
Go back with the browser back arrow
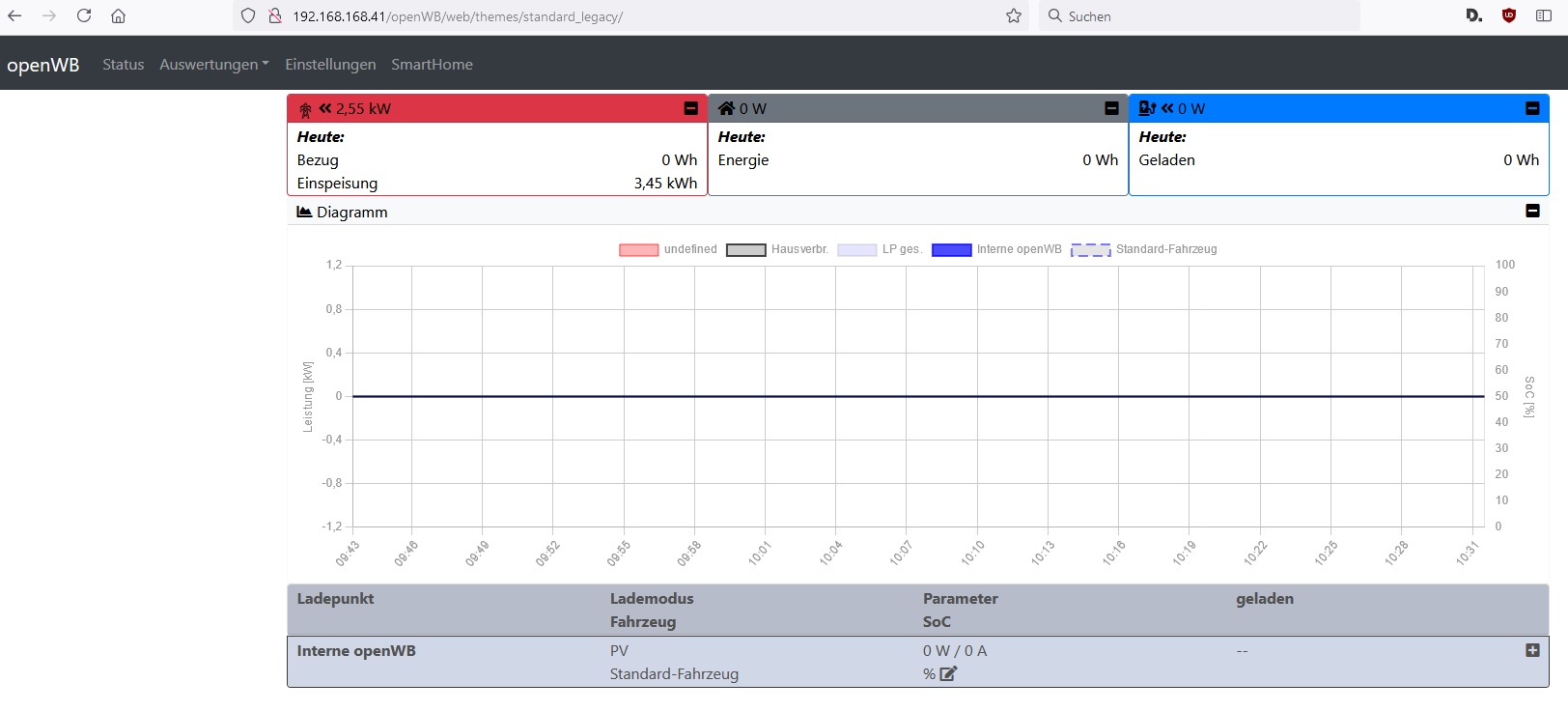click(x=14, y=15)
